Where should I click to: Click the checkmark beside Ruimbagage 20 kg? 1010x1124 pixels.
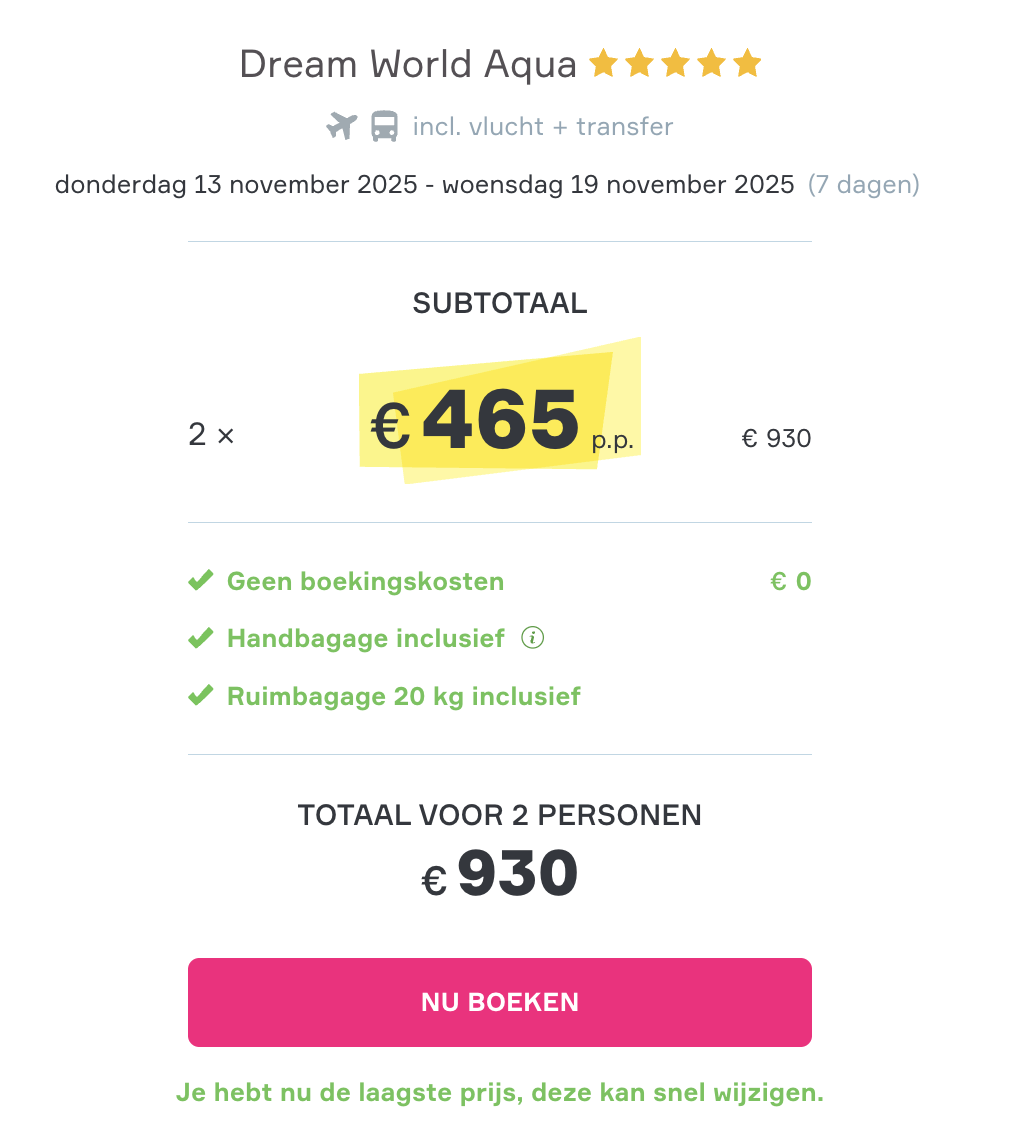coord(201,695)
